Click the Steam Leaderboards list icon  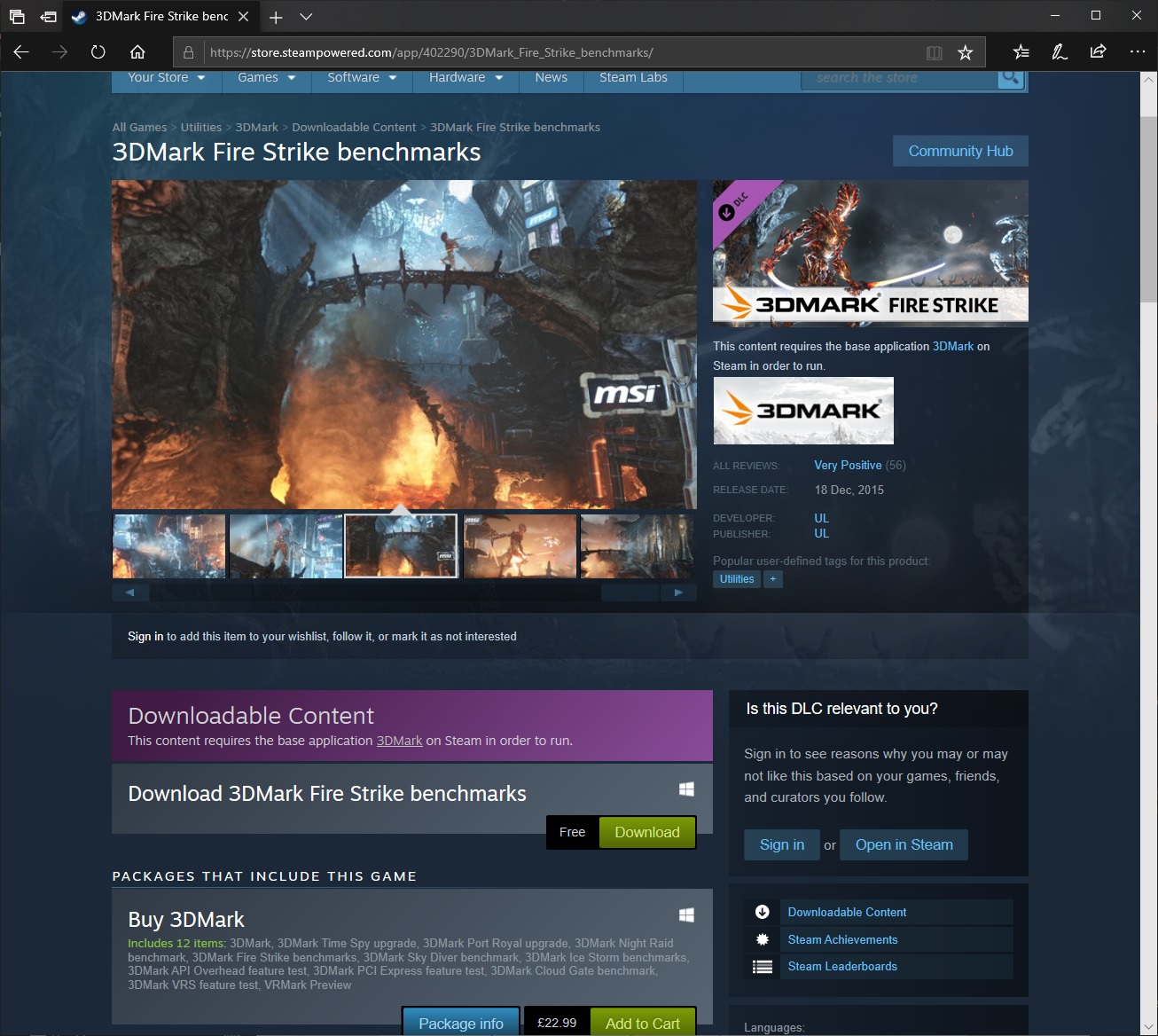[x=763, y=967]
